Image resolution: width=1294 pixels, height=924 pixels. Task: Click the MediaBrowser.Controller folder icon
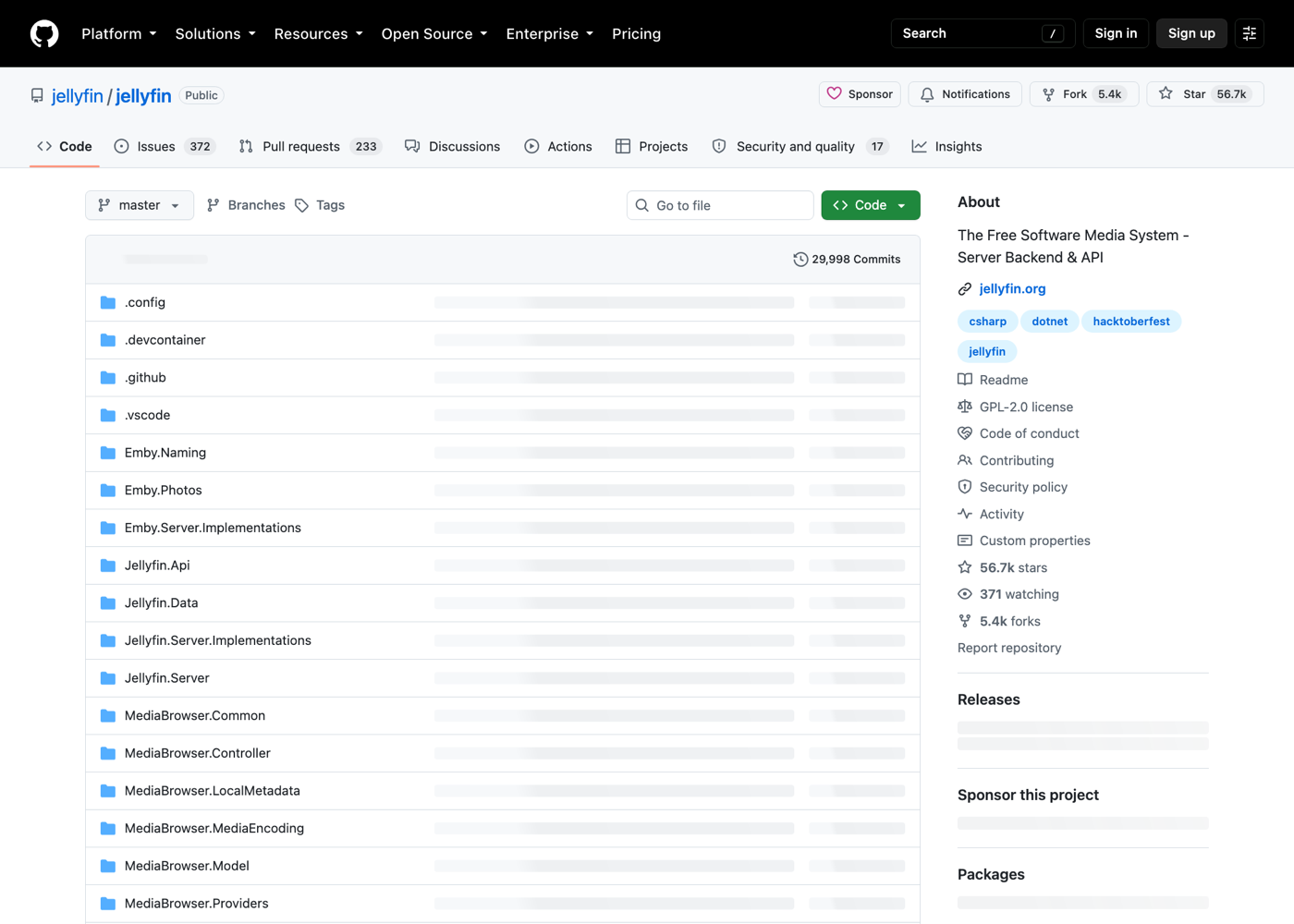(108, 753)
